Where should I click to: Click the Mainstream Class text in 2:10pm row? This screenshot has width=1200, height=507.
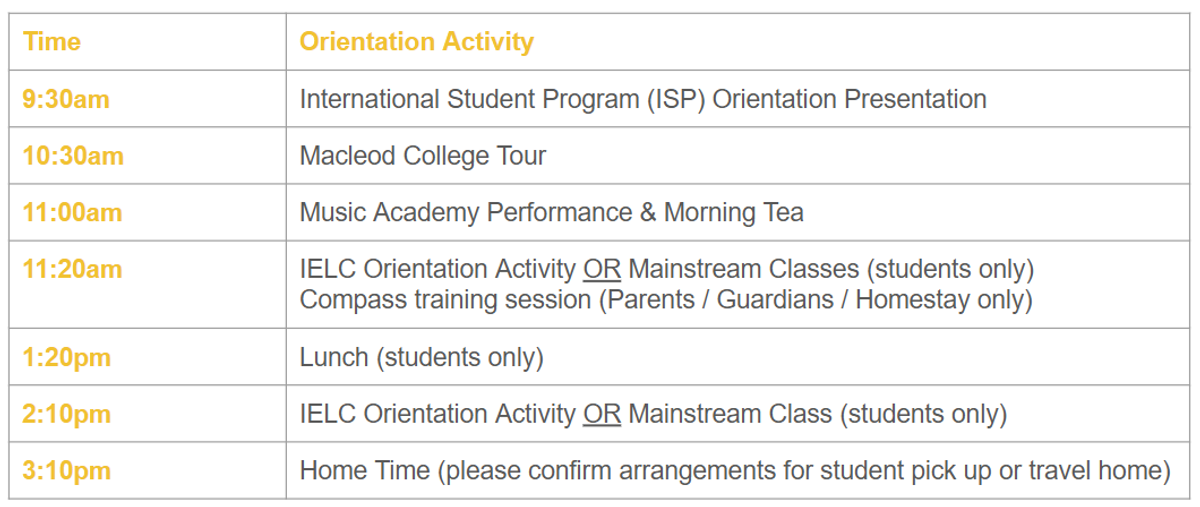click(730, 414)
